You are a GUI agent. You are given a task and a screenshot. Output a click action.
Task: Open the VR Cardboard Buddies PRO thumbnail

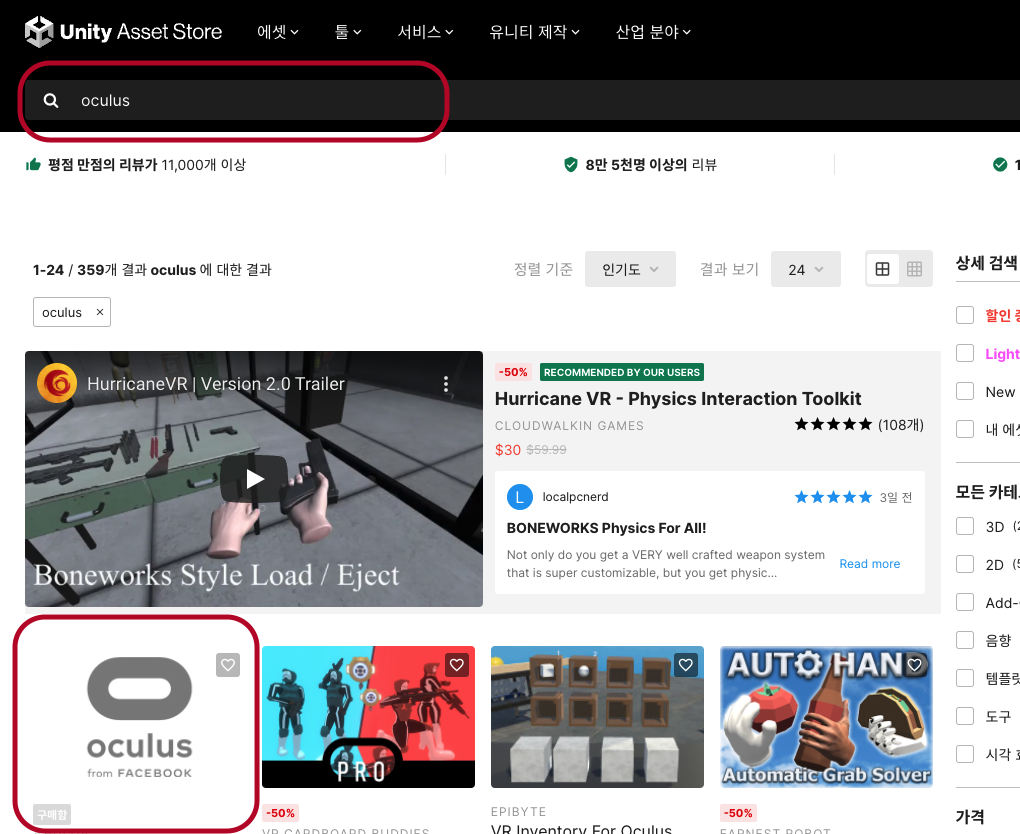point(368,717)
